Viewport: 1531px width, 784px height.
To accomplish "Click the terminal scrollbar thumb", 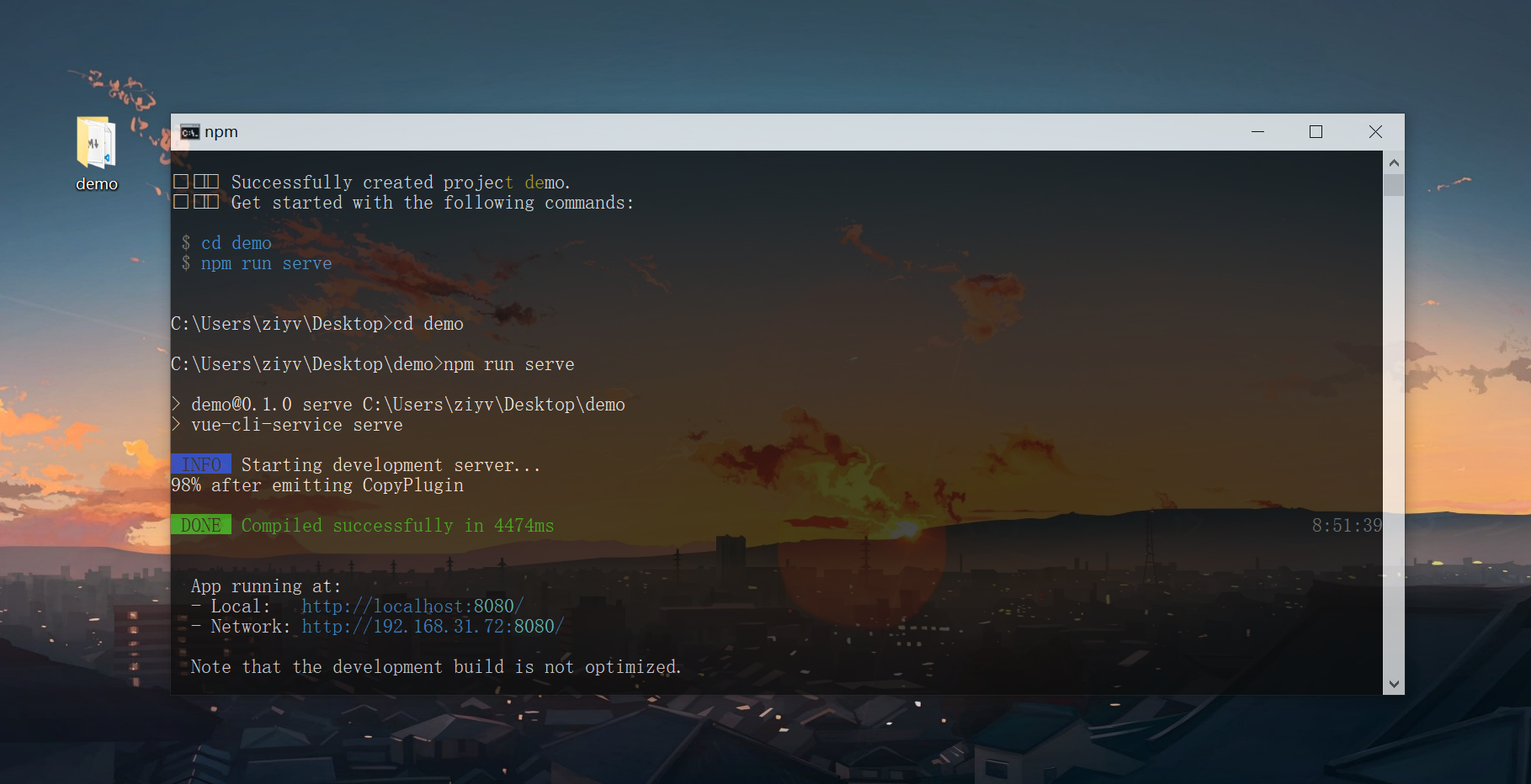I will [x=1394, y=185].
